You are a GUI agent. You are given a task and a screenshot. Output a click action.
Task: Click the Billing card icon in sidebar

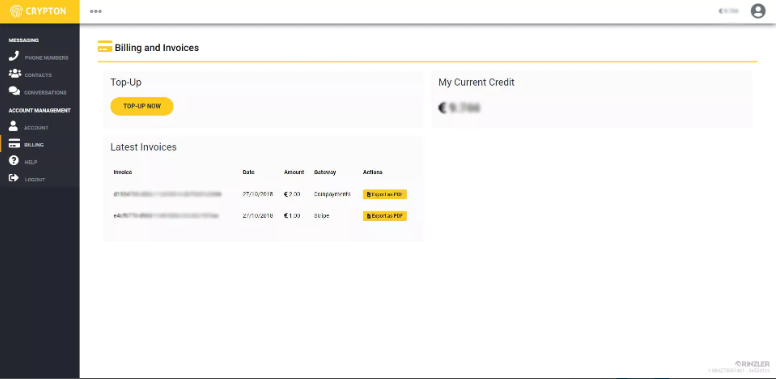pos(14,144)
